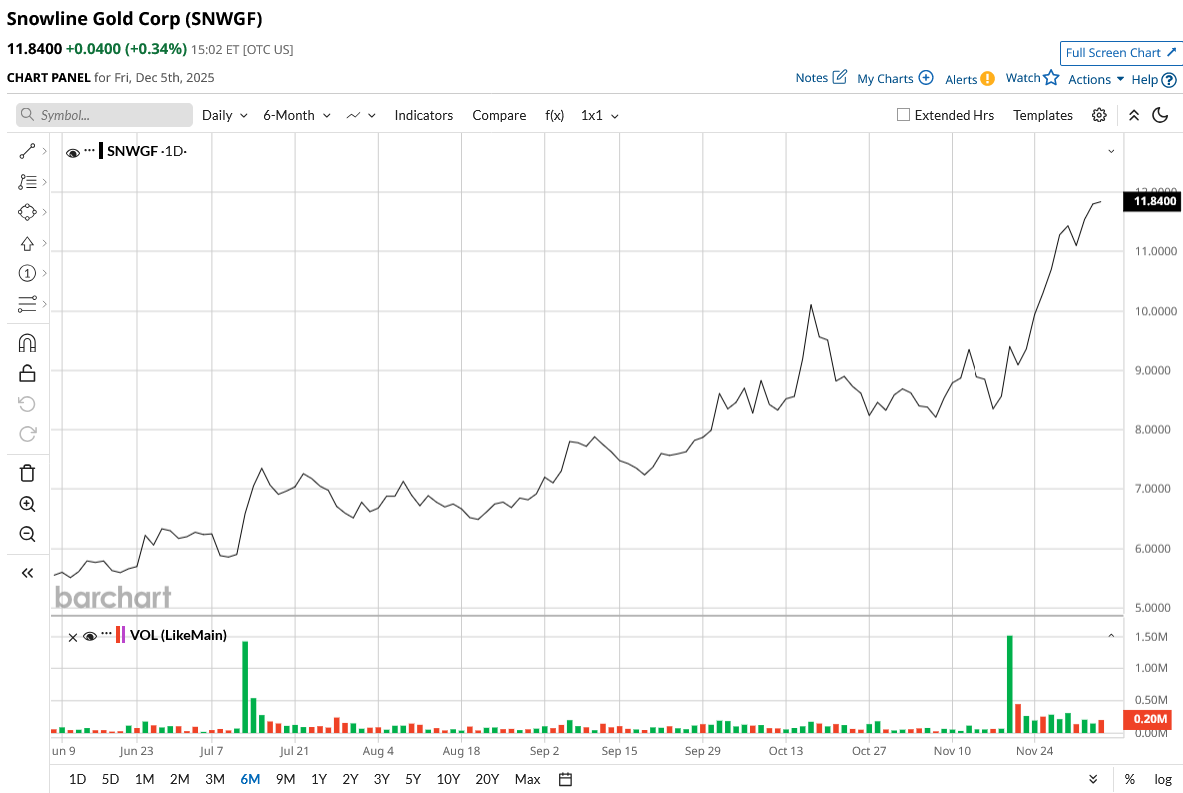Viewport: 1183px width, 793px height.
Task: Zoom in with the magnifier plus icon
Action: (27, 504)
